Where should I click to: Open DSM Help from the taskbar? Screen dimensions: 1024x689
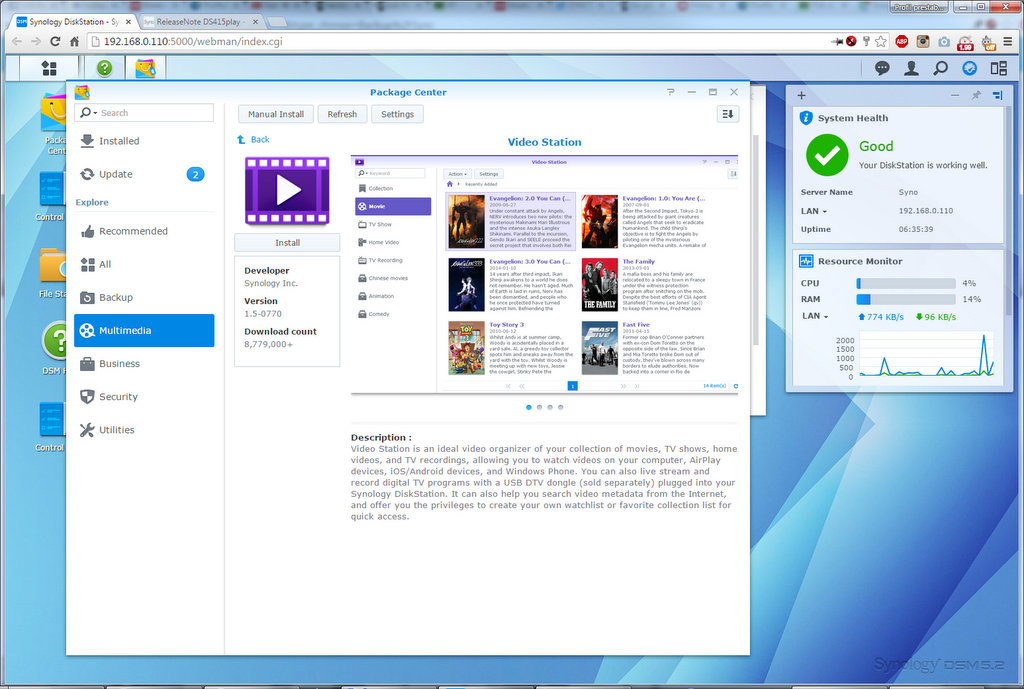(104, 68)
